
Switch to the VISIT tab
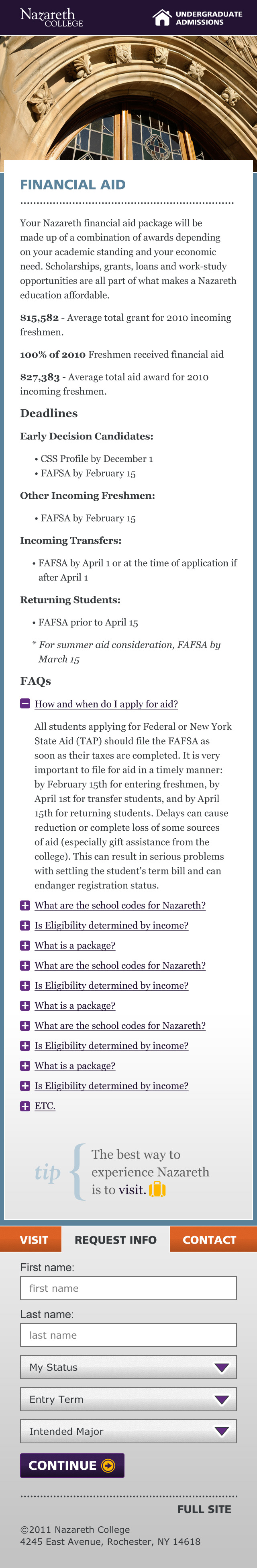(x=33, y=1240)
